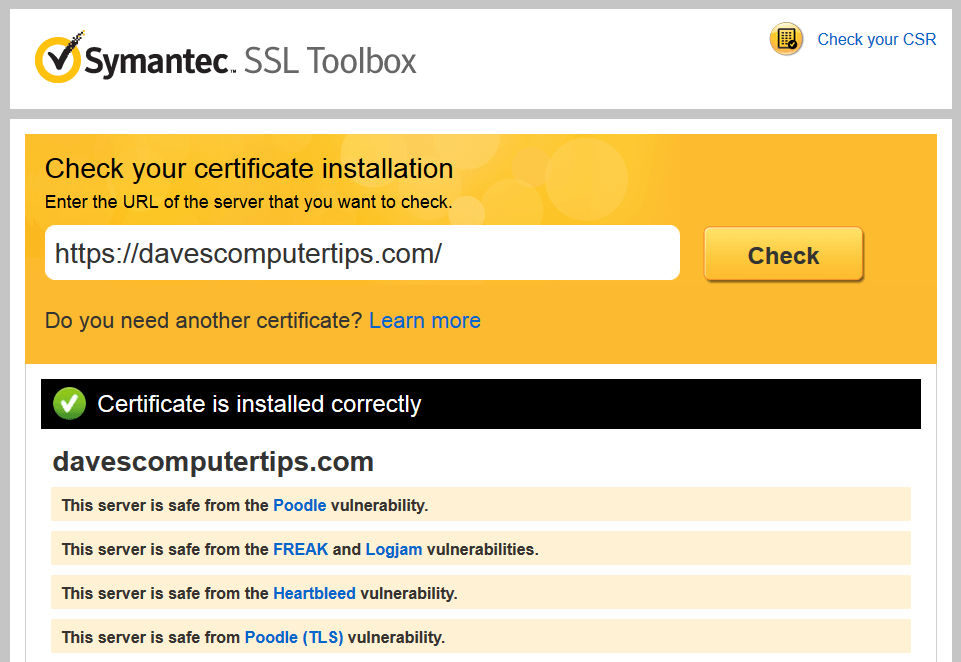Click the davescomputertips.com heading

click(213, 462)
